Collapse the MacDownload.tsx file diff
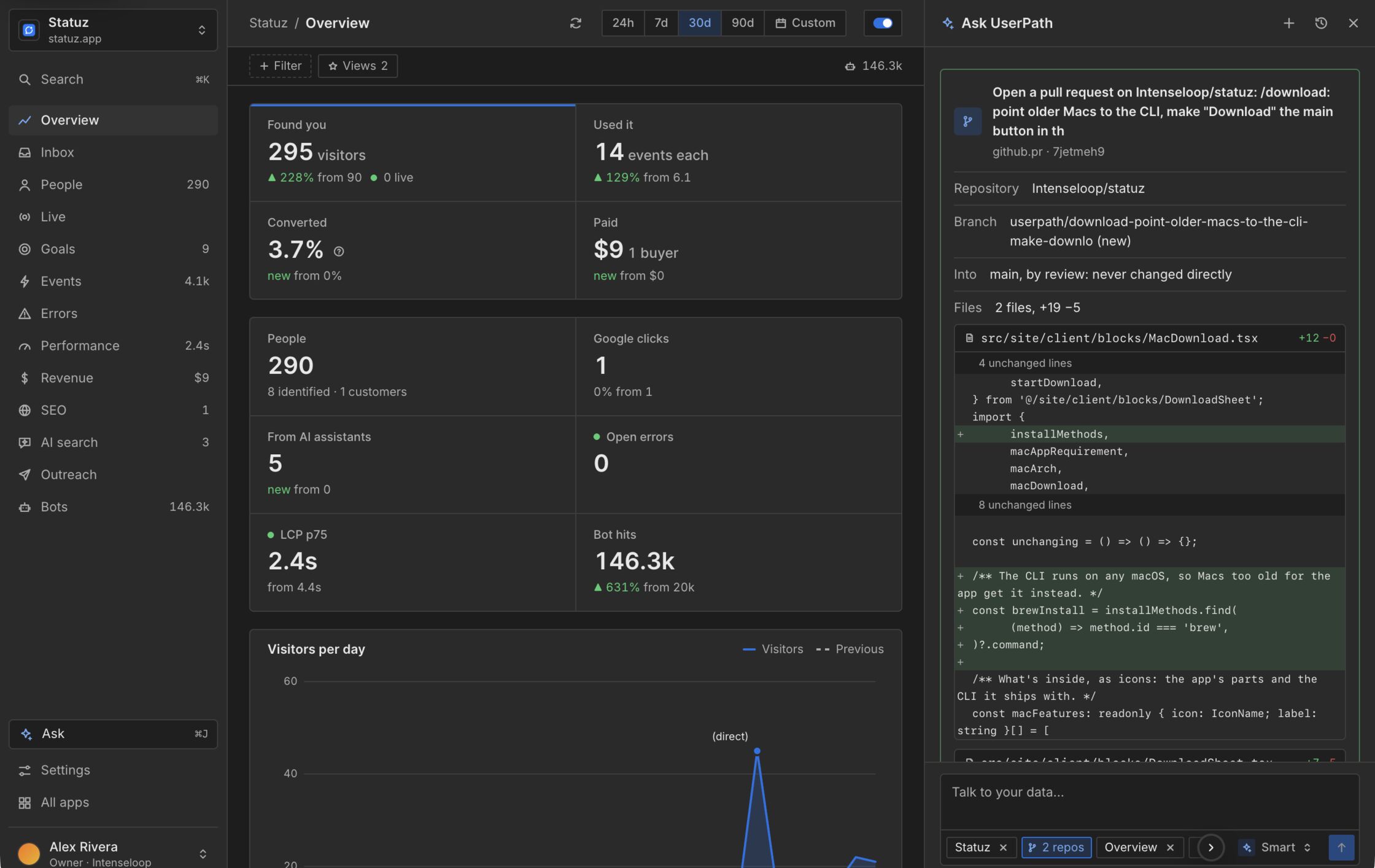This screenshot has width=1375, height=868. tap(1149, 338)
